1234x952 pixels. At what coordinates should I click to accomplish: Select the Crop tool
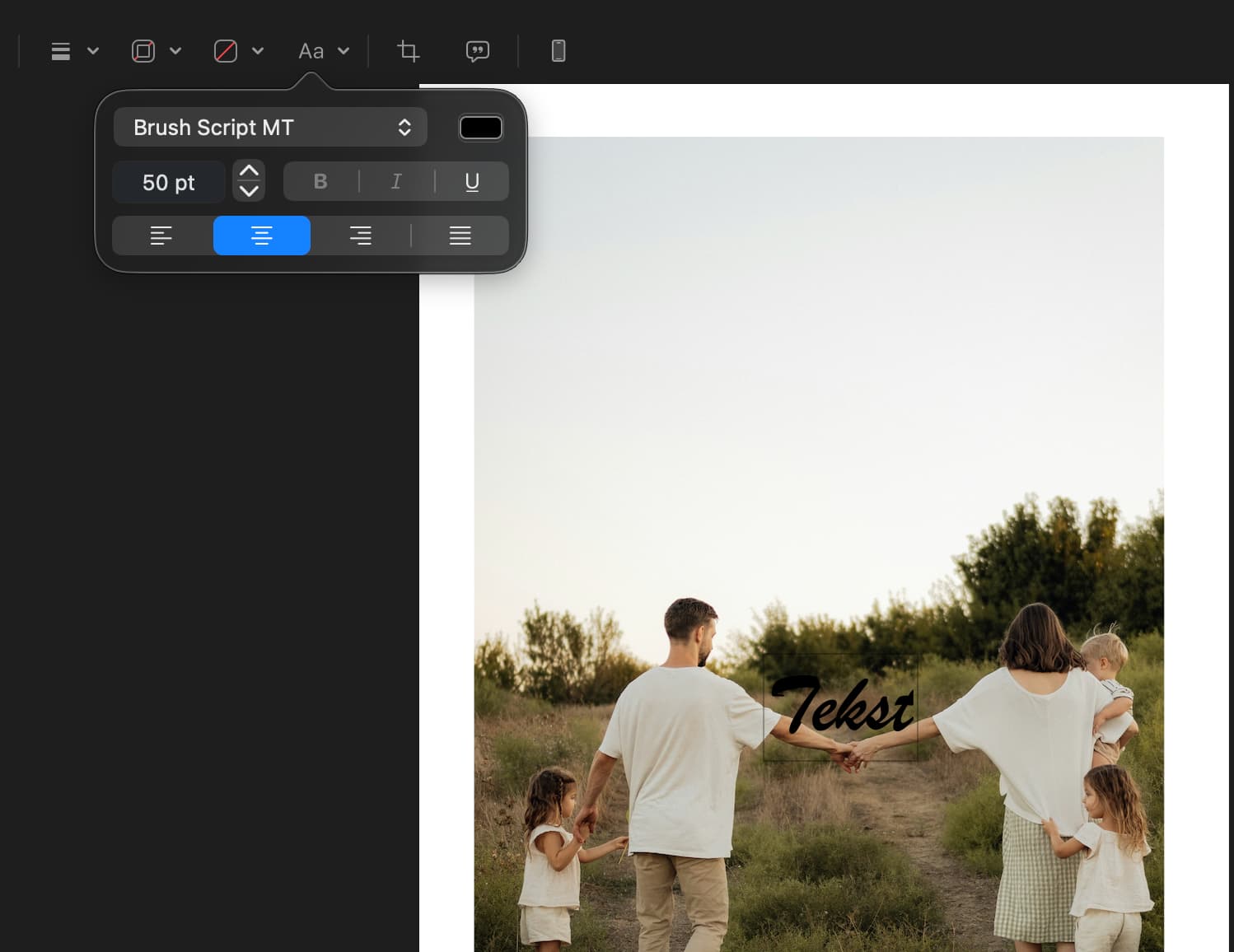(408, 51)
